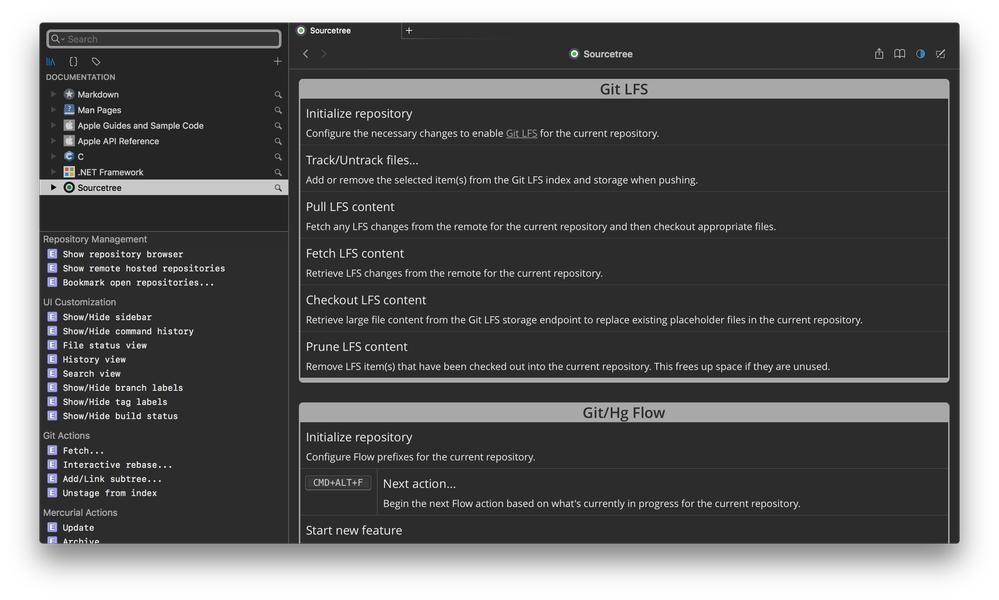Viewport: 999px width, 600px height.
Task: Click the Git LFS section header
Action: 624,89
